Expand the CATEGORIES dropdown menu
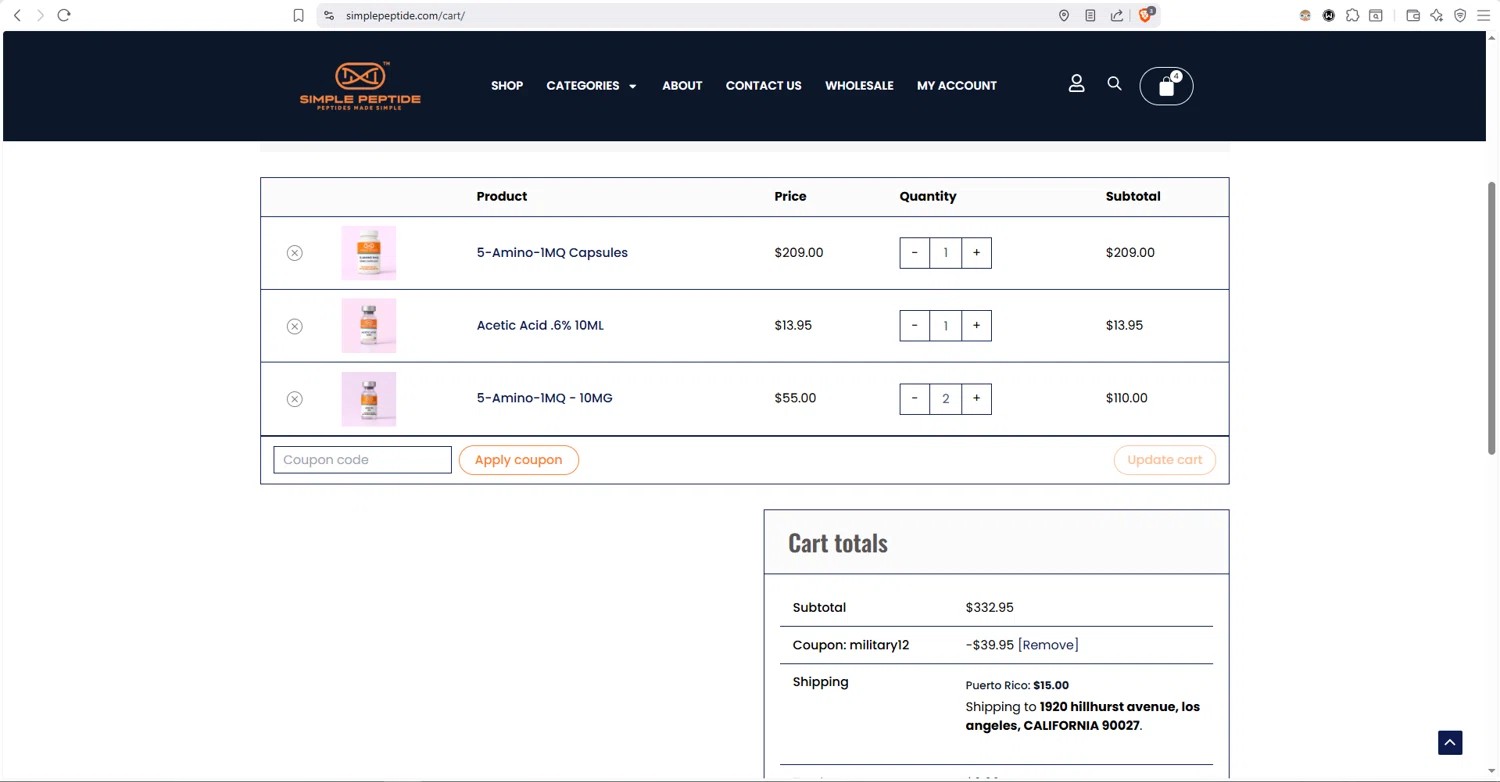This screenshot has width=1500, height=782. click(x=591, y=86)
